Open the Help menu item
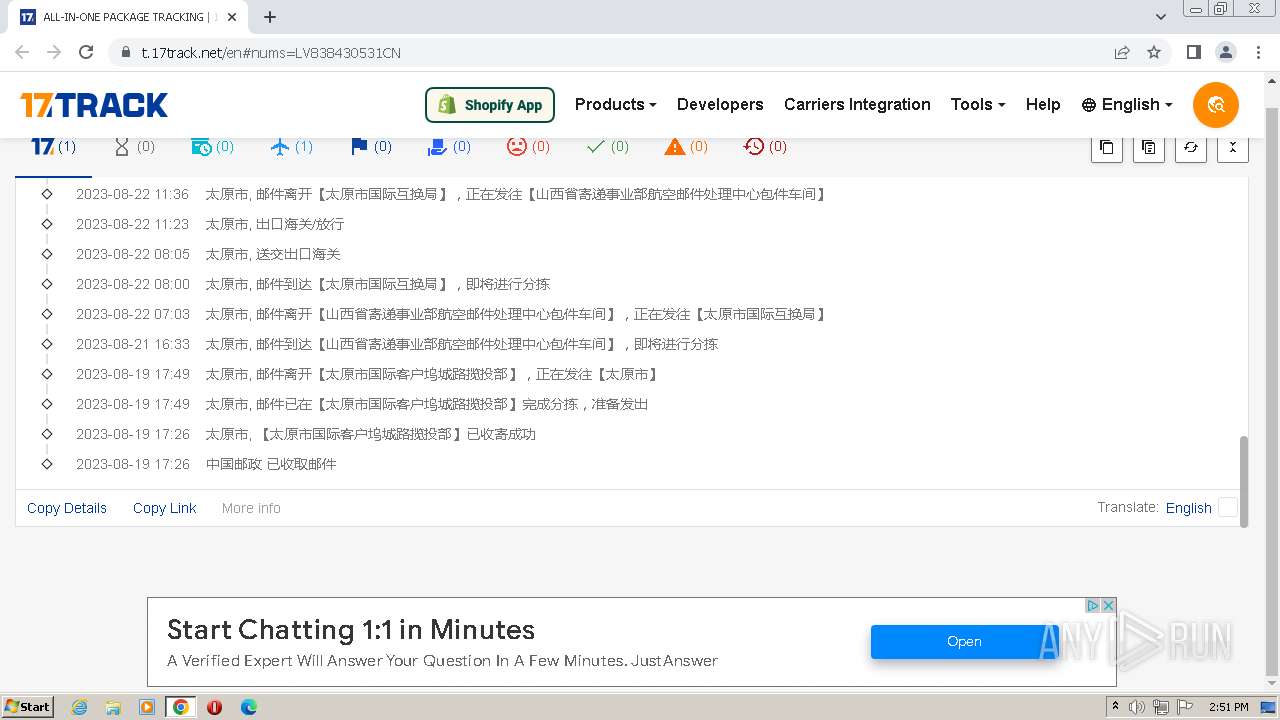Image resolution: width=1280 pixels, height=720 pixels. pos(1043,105)
